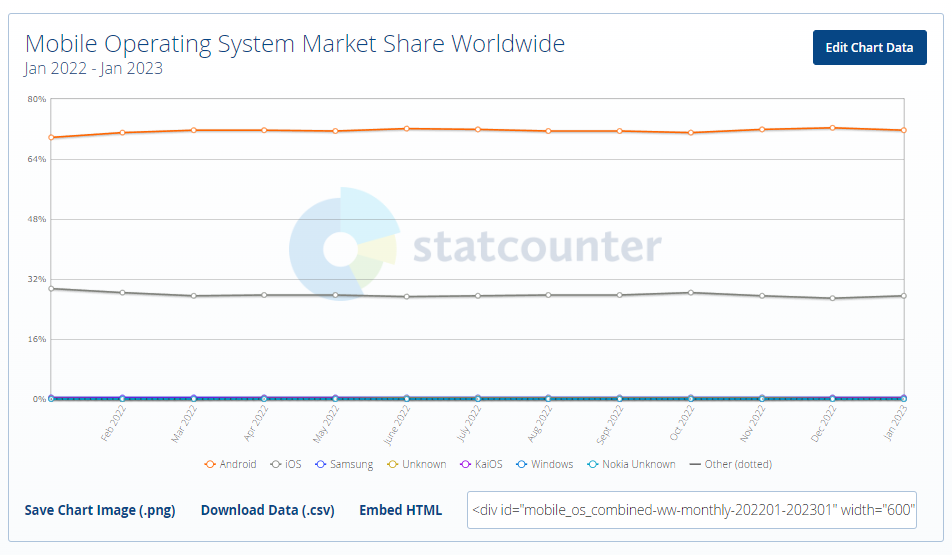
Task: Toggle the Unknown legend item
Action: click(418, 464)
